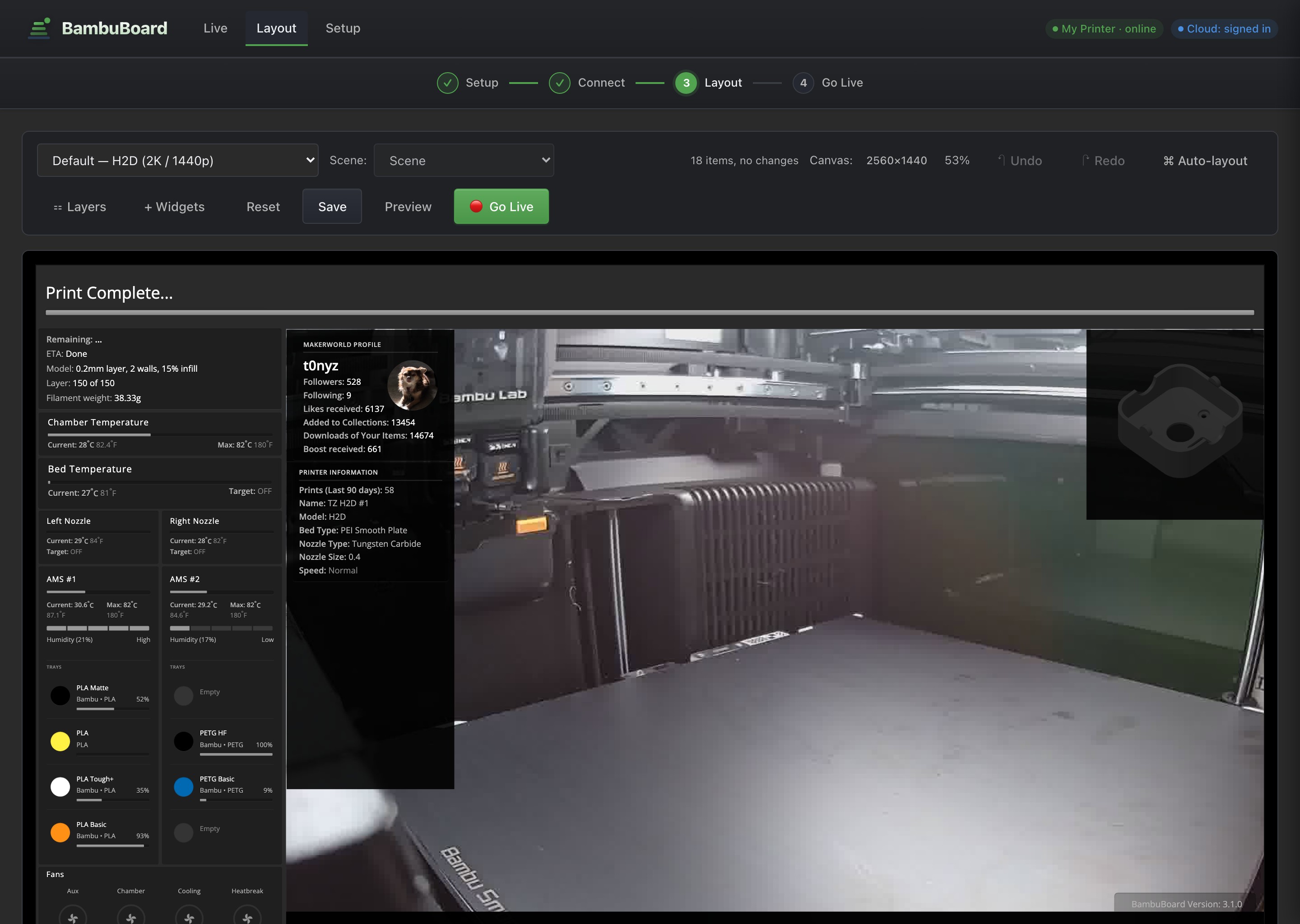Click the Left Nozzle heading

pos(68,521)
